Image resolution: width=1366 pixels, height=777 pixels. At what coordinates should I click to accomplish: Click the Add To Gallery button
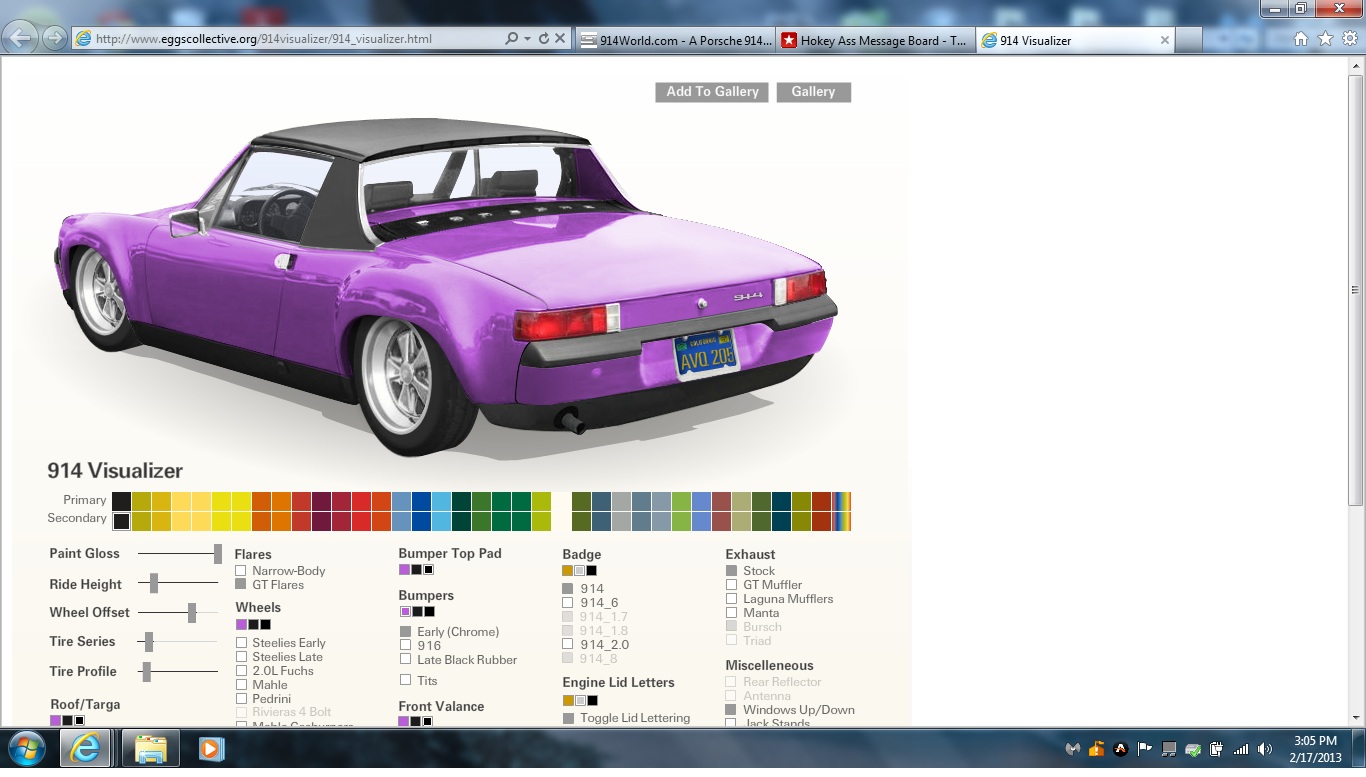pos(712,92)
